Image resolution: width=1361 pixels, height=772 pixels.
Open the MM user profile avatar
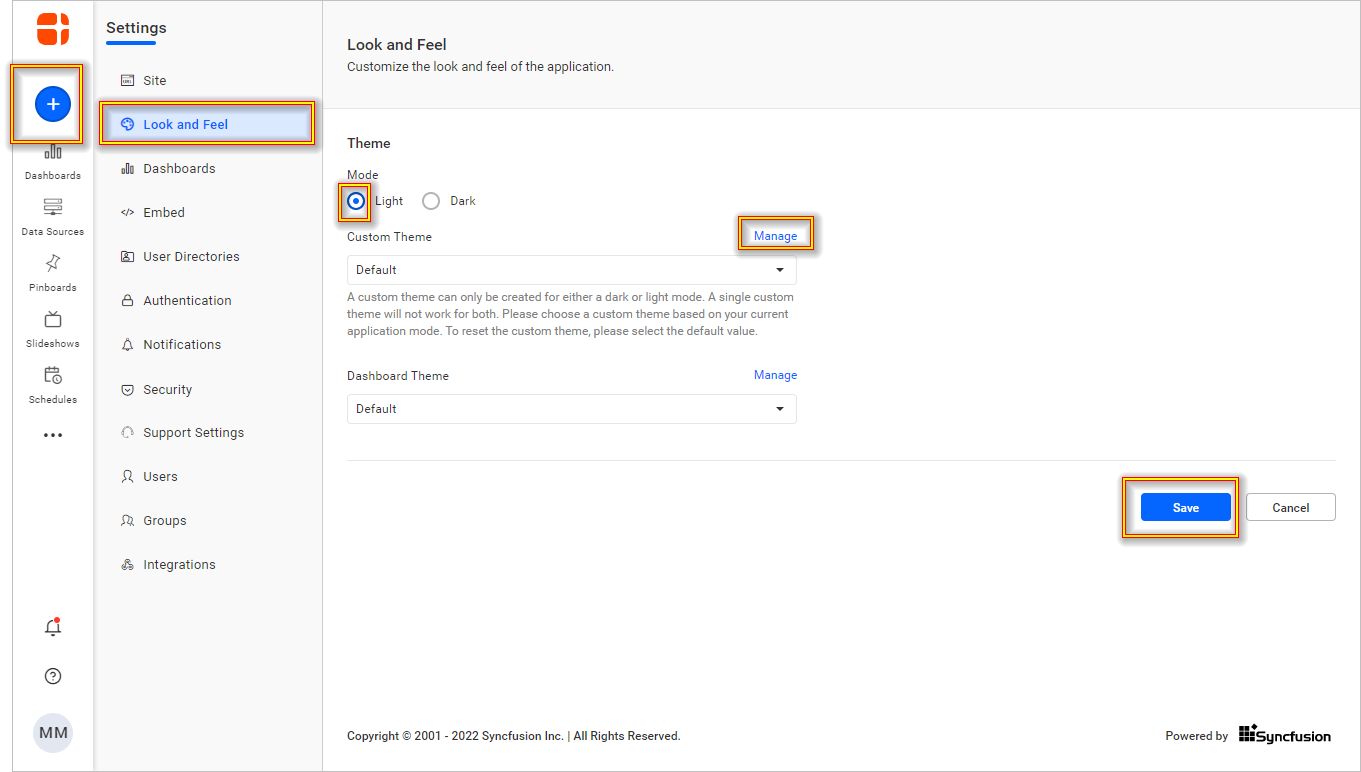(53, 733)
